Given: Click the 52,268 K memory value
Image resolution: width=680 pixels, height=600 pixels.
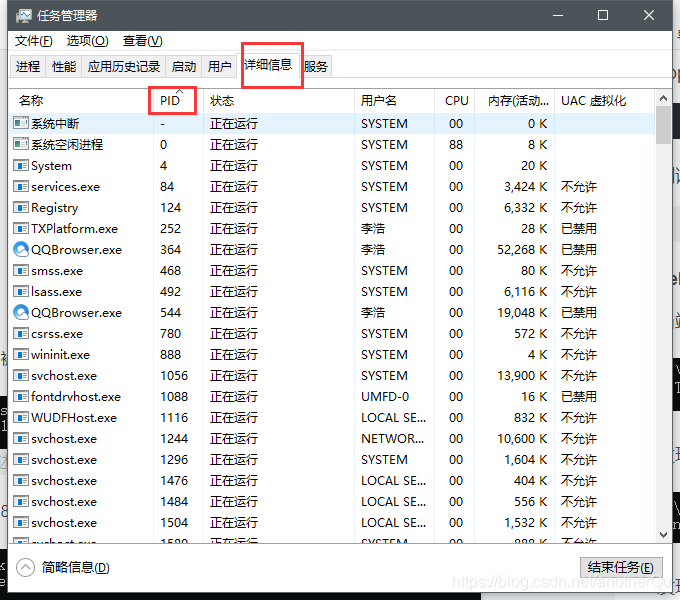Looking at the screenshot, I should 522,249.
